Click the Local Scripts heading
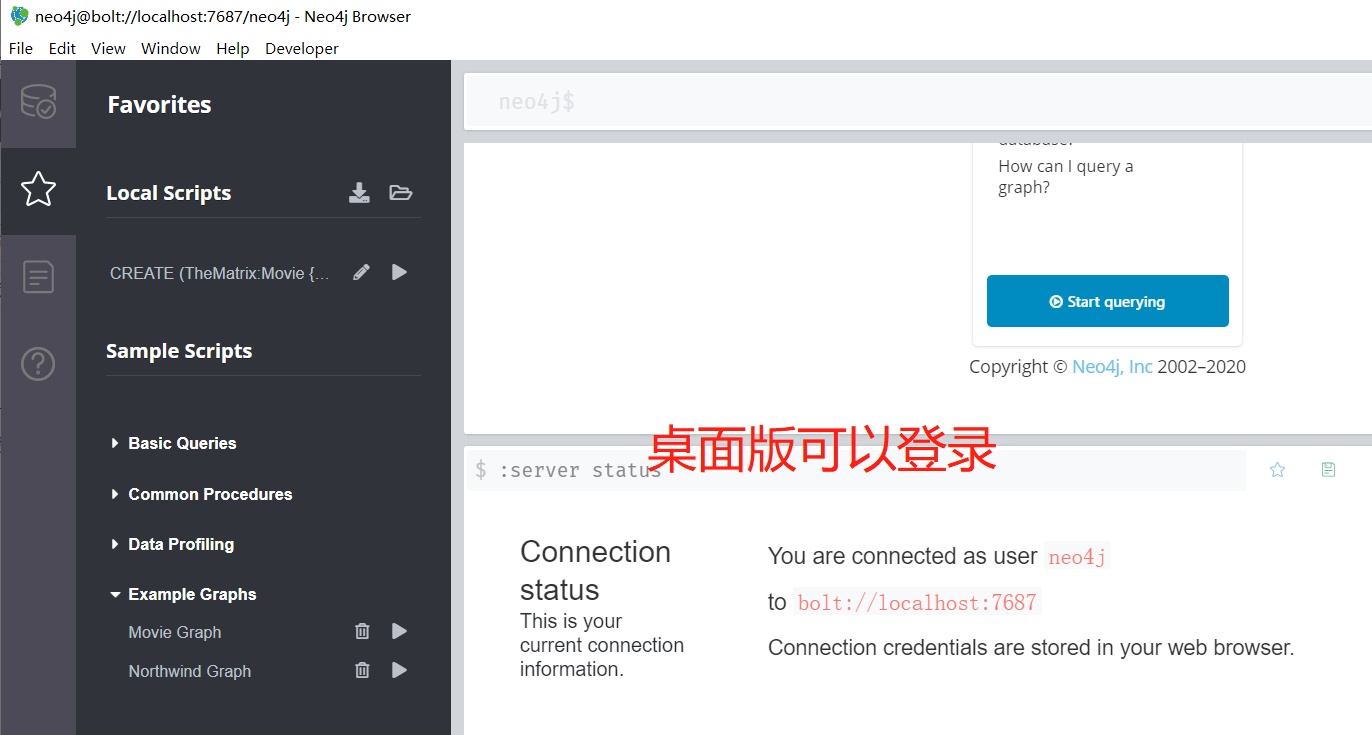This screenshot has width=1372, height=735. point(169,193)
